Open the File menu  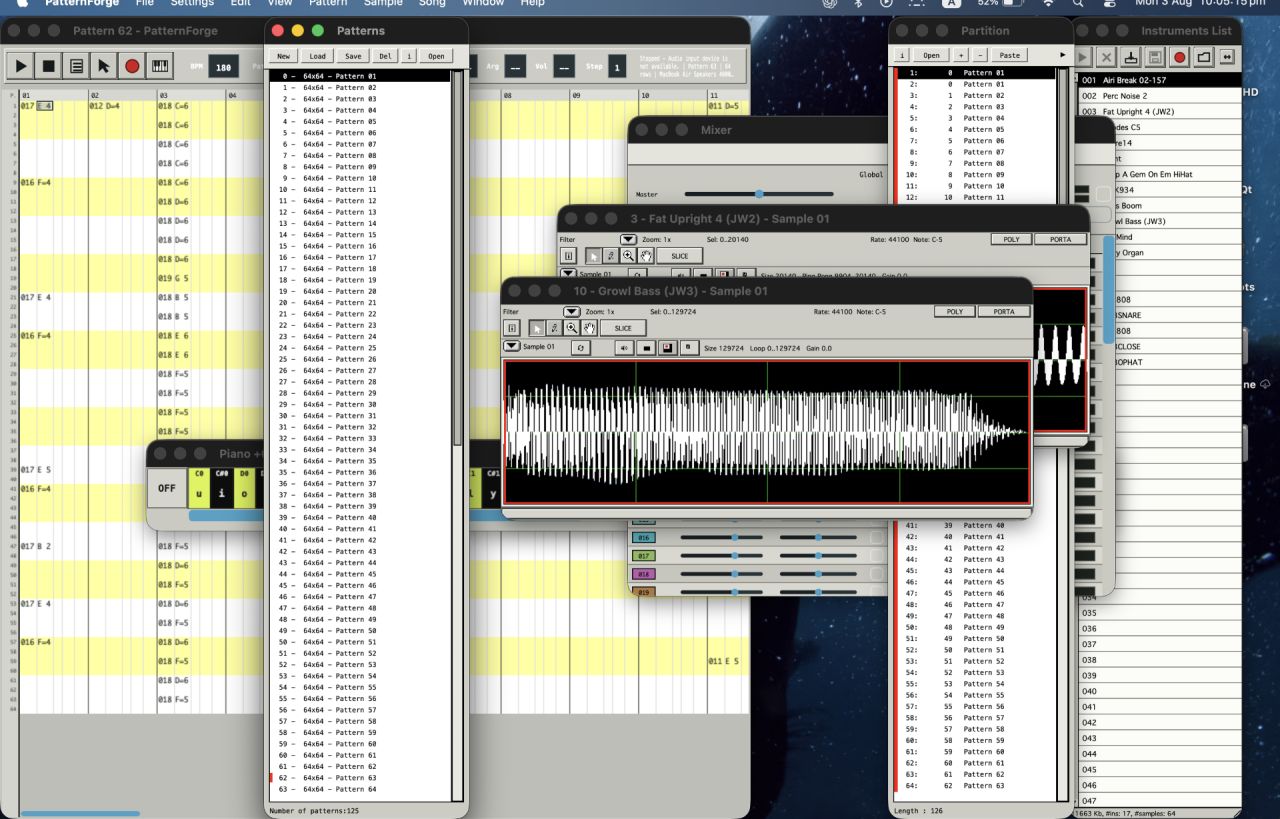145,3
